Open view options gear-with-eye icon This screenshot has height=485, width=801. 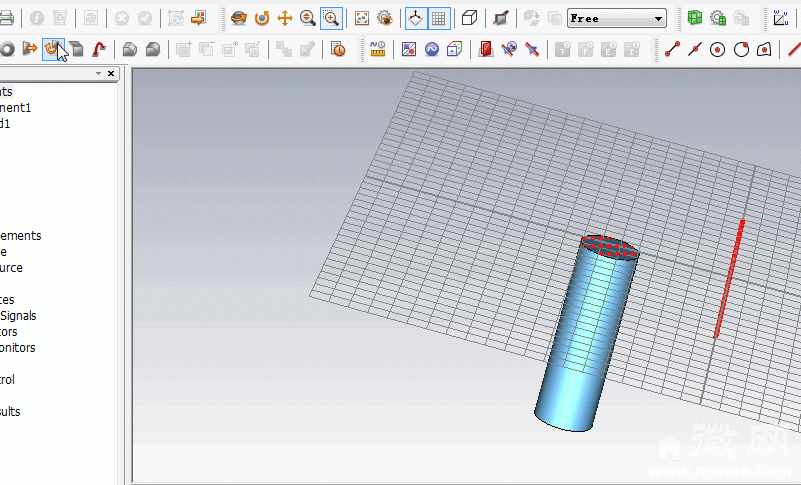pyautogui.click(x=385, y=19)
